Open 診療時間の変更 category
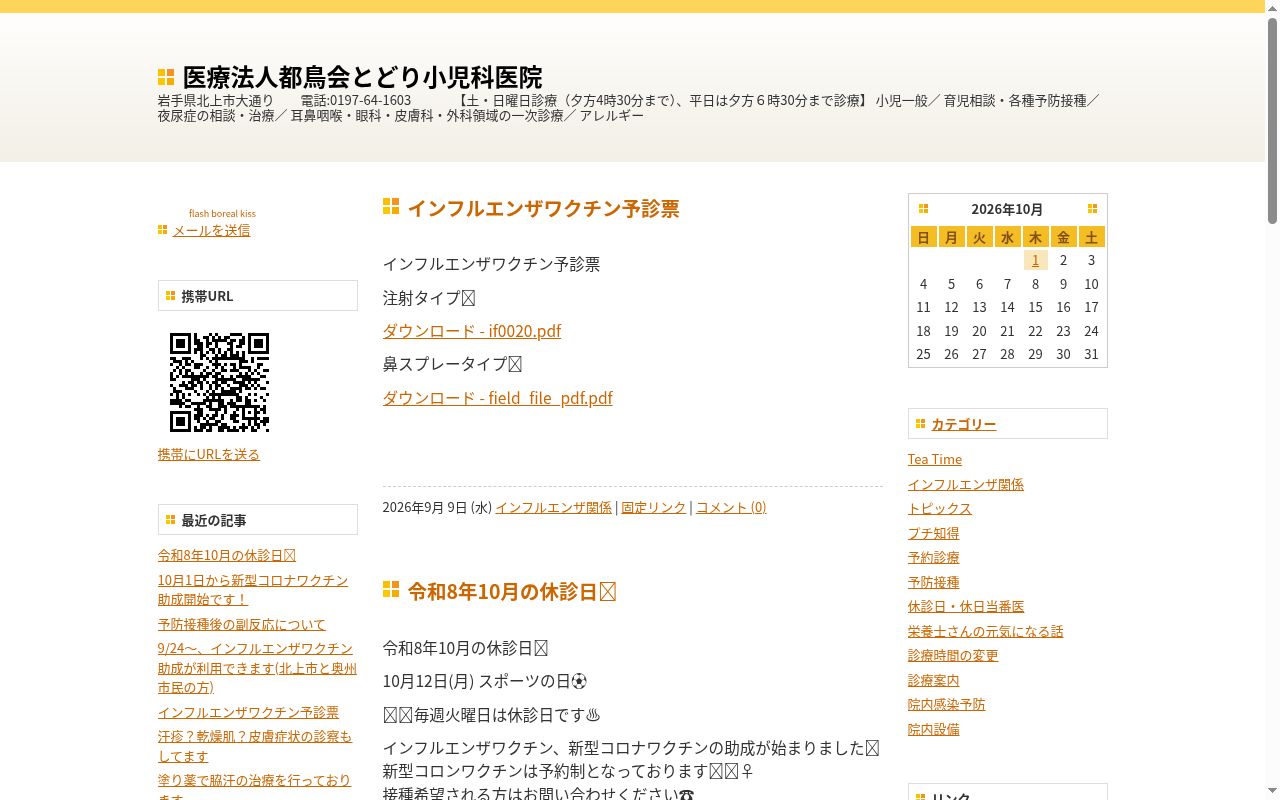 click(x=953, y=655)
